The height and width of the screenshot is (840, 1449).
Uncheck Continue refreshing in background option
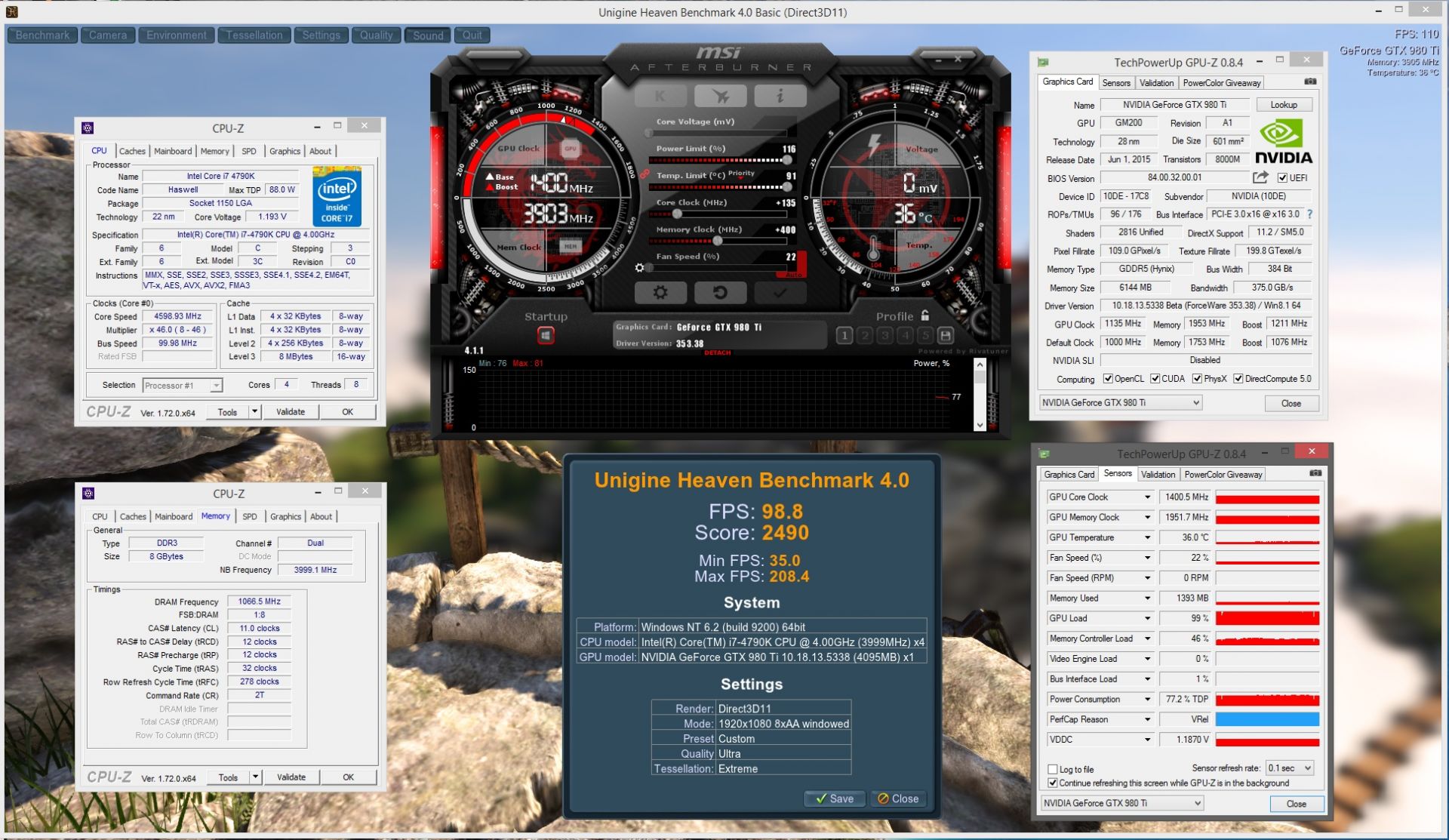coord(1052,783)
